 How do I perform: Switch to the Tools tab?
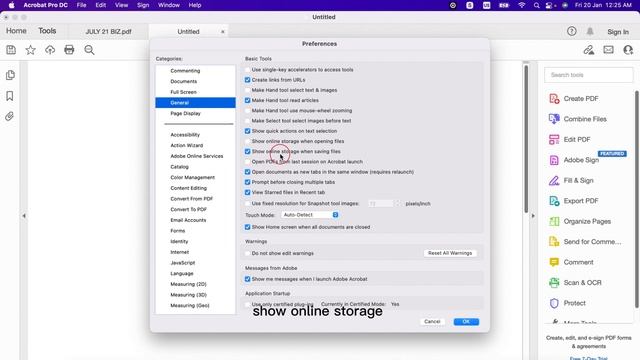coord(47,31)
